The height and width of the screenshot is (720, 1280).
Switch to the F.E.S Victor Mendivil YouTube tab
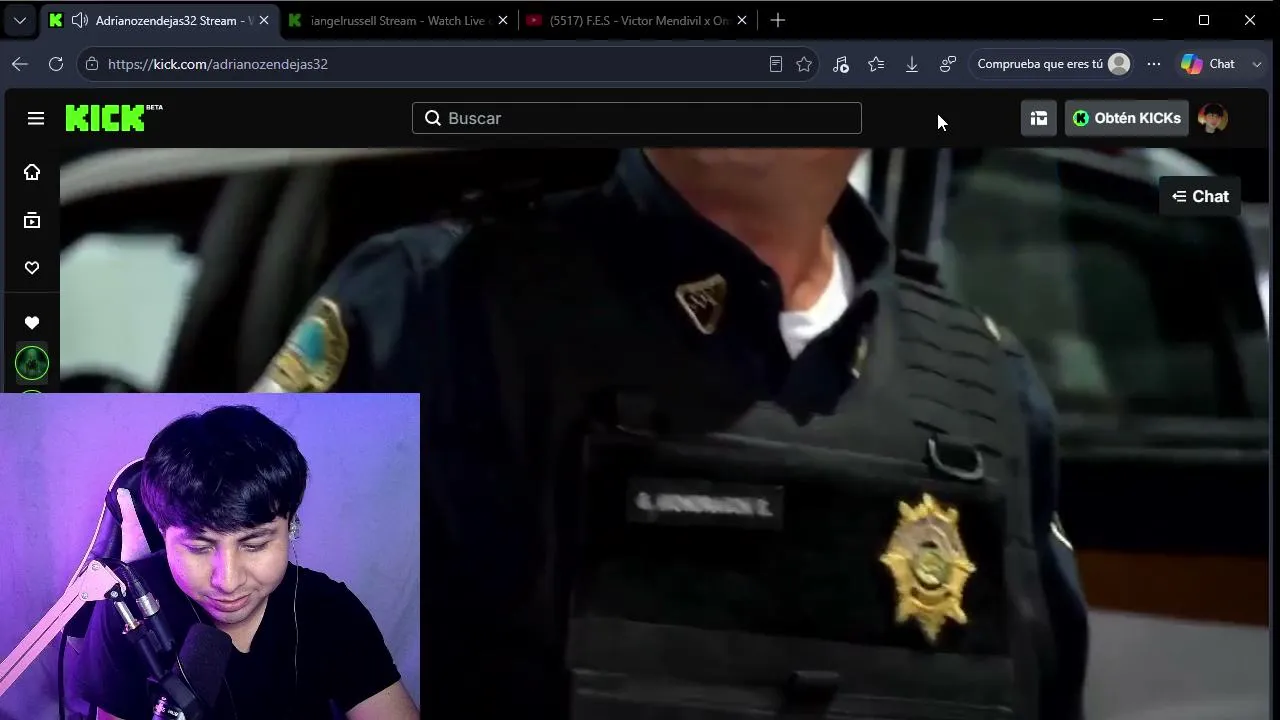[x=638, y=20]
